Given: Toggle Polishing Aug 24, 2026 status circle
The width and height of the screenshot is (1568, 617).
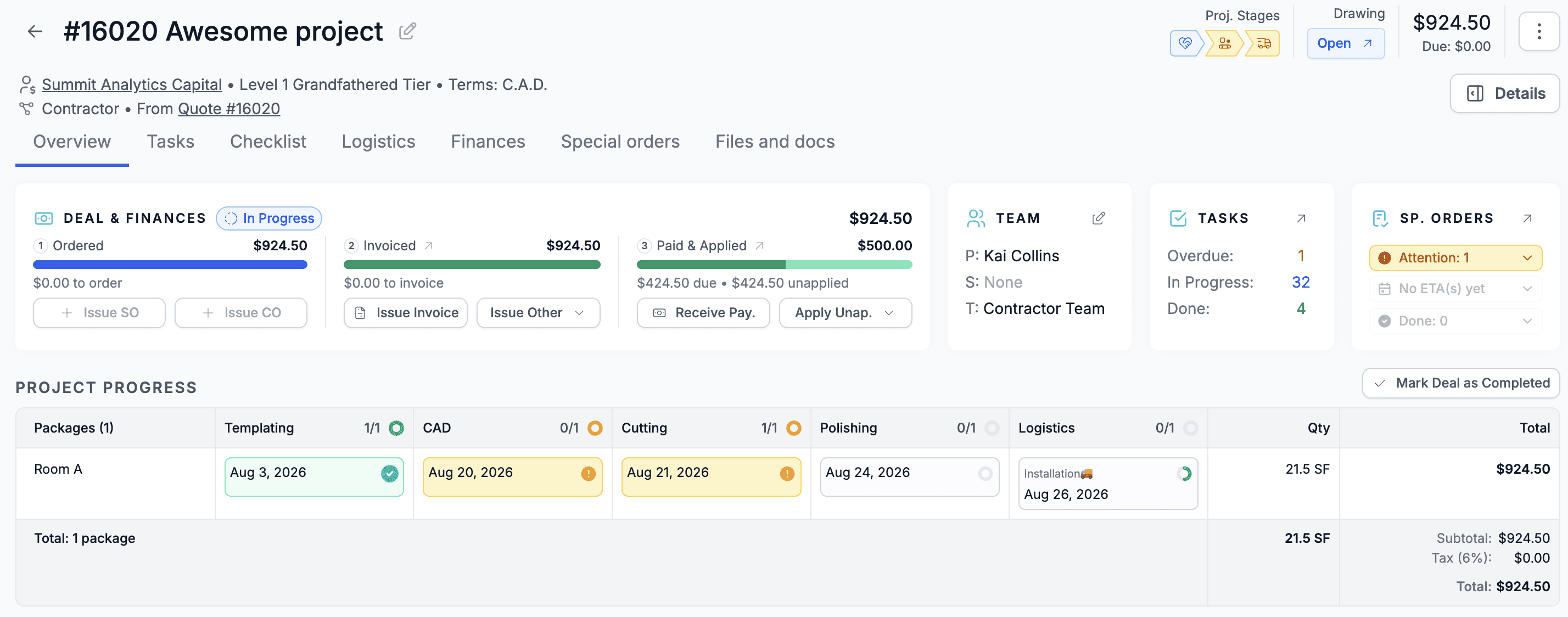Looking at the screenshot, I should 985,473.
